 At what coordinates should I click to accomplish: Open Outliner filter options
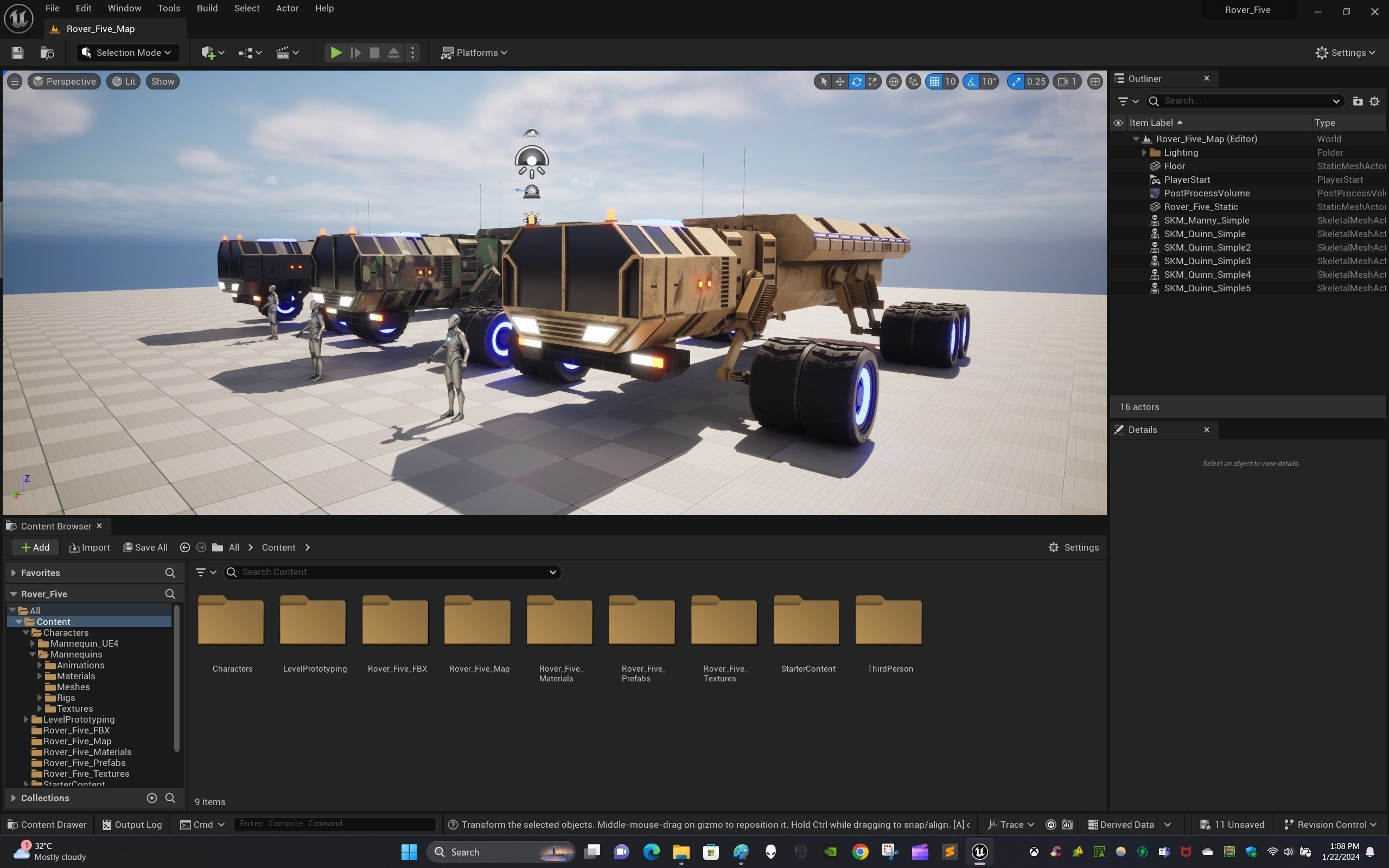tap(1128, 101)
